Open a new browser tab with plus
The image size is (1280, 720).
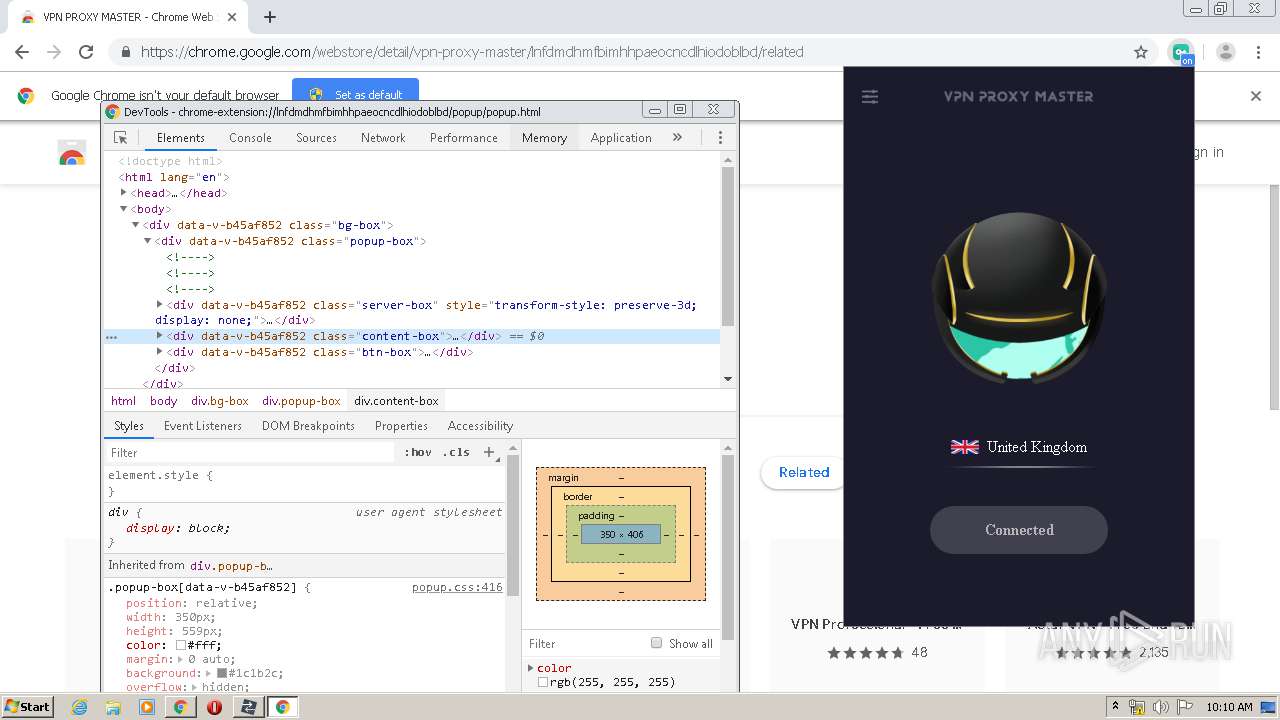click(x=269, y=17)
